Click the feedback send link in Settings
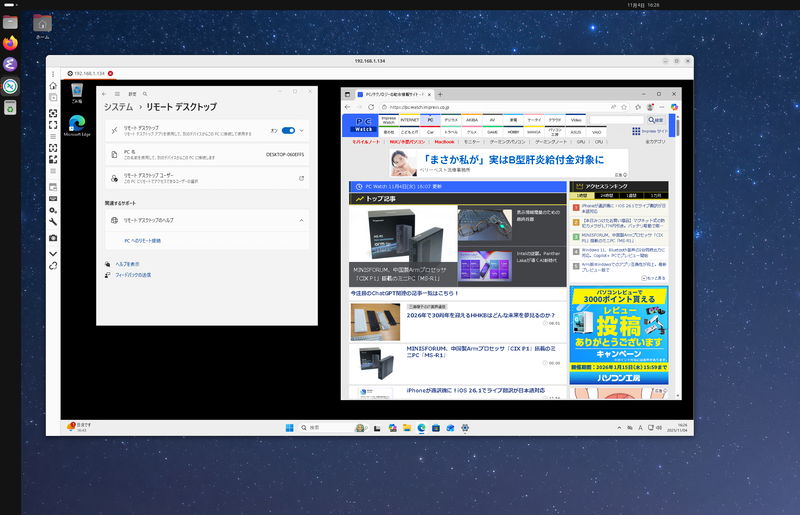This screenshot has width=800, height=515. pyautogui.click(x=133, y=275)
